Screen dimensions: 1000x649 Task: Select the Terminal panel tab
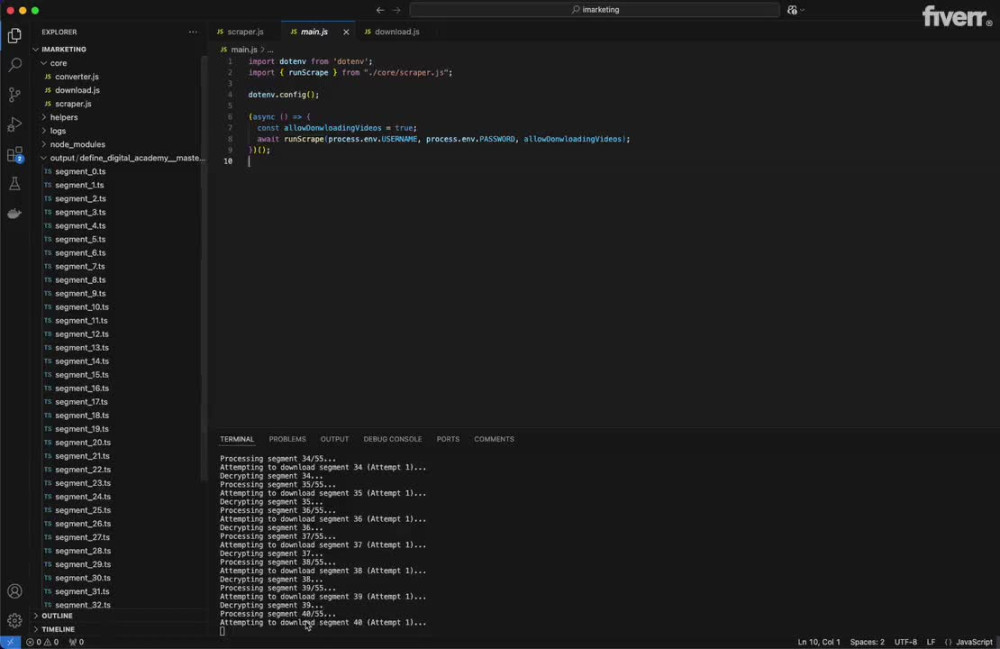point(237,439)
